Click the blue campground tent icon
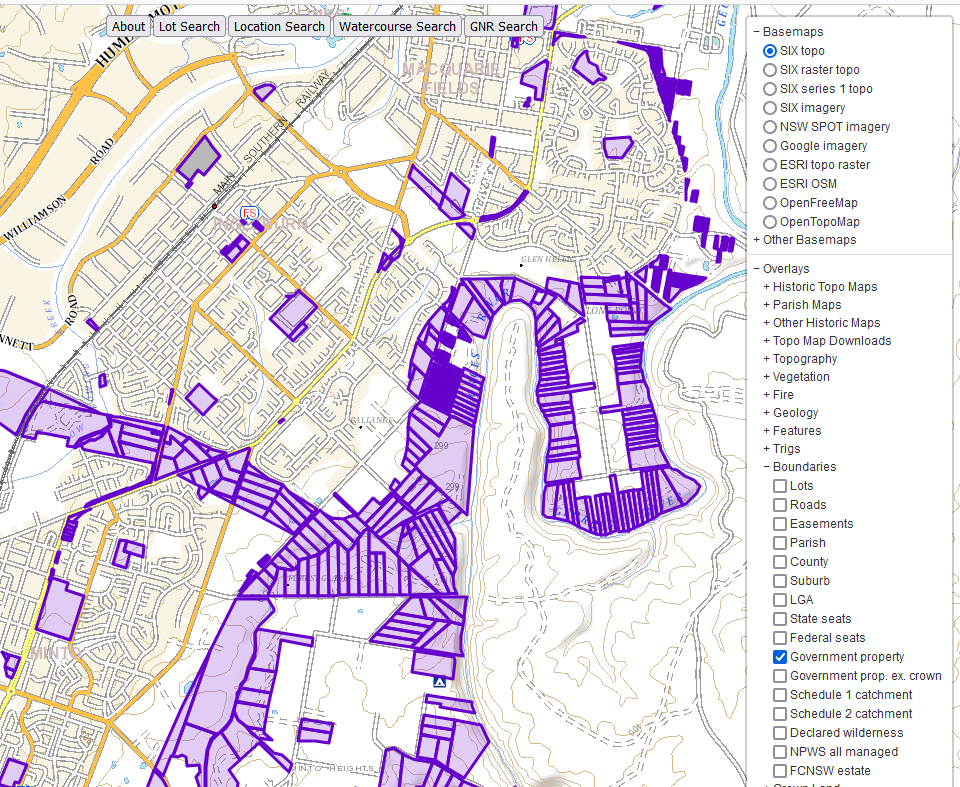The image size is (960, 787). (x=439, y=682)
